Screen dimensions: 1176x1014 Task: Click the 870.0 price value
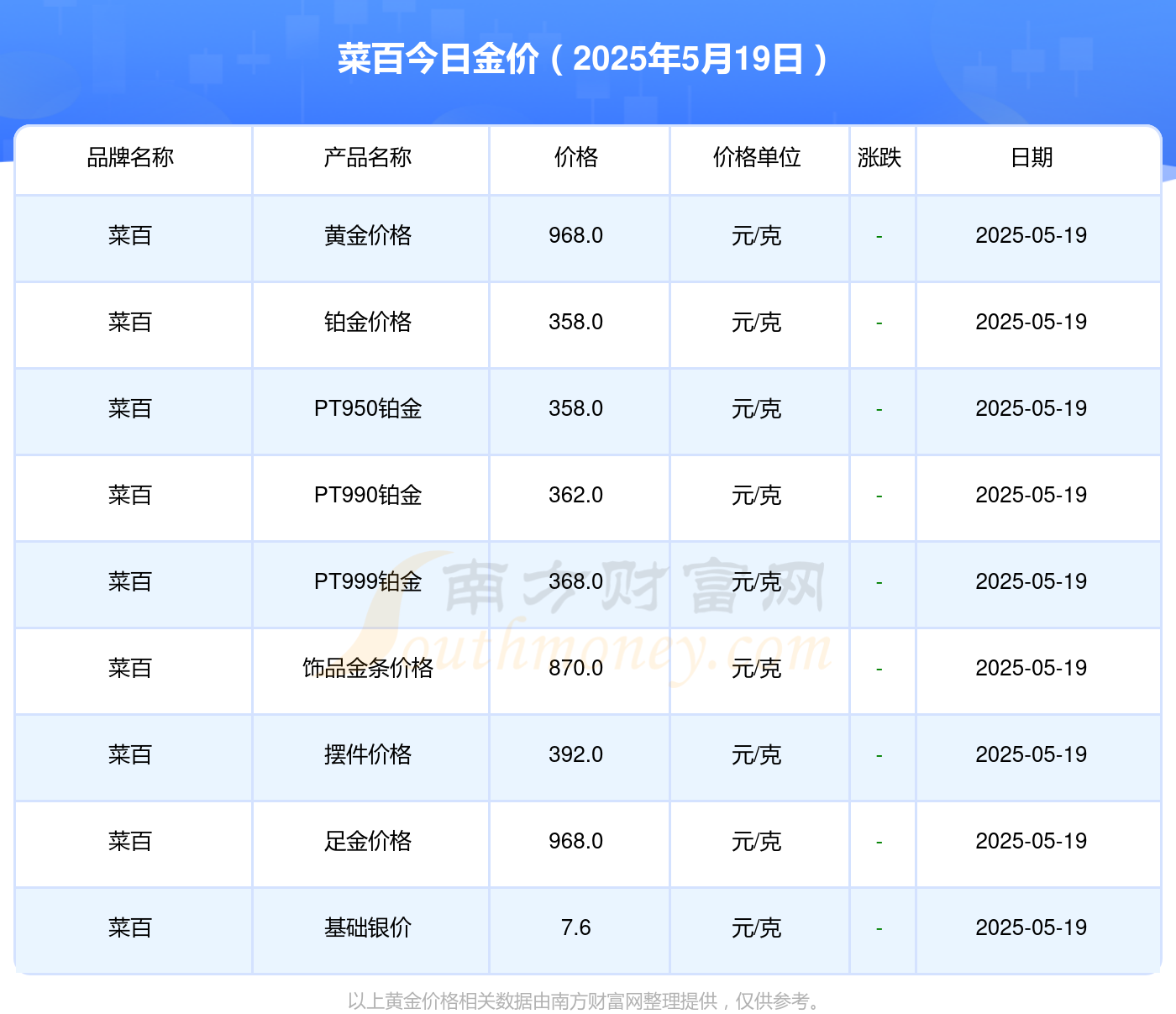tap(576, 668)
